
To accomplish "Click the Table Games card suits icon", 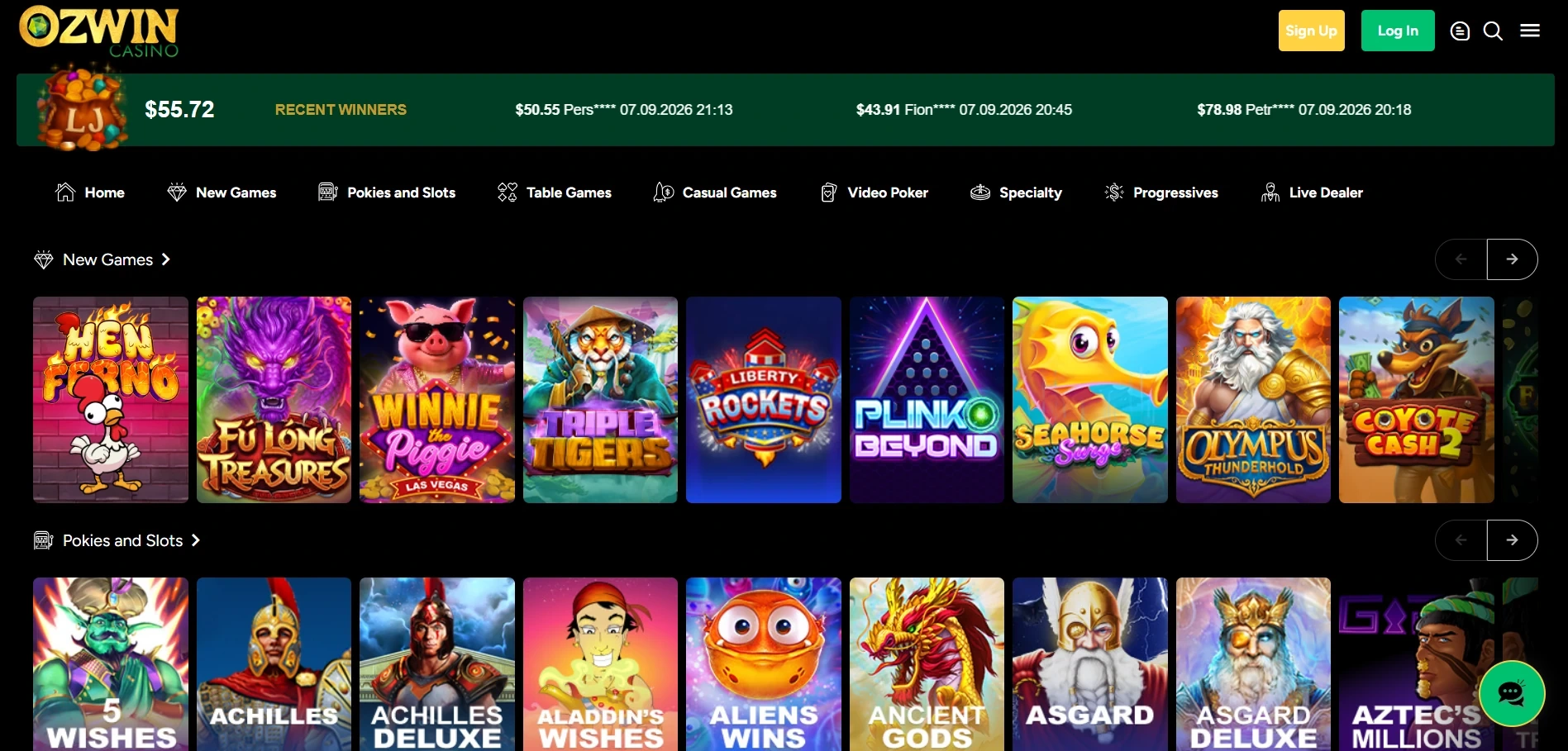I will (508, 193).
